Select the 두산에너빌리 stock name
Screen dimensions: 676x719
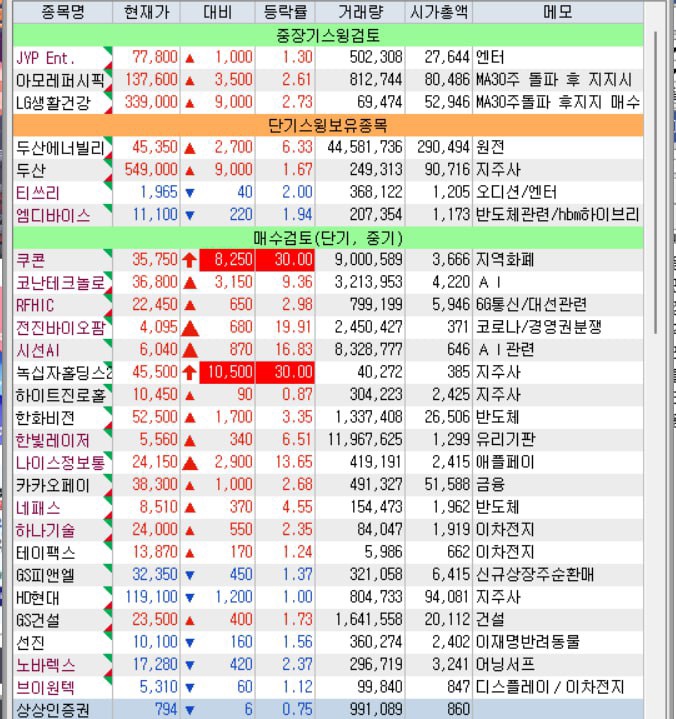61,148
